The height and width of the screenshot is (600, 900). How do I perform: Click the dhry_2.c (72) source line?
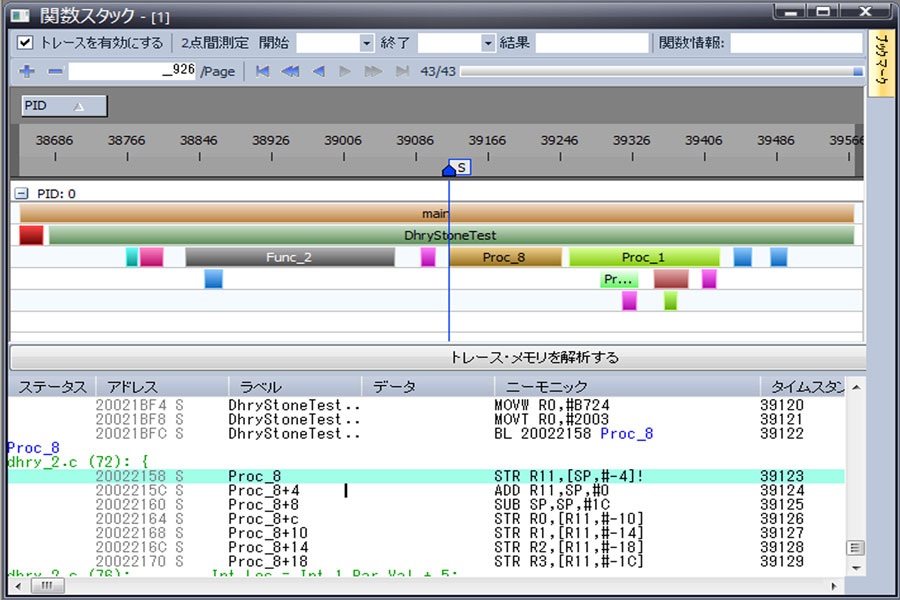pos(77,462)
